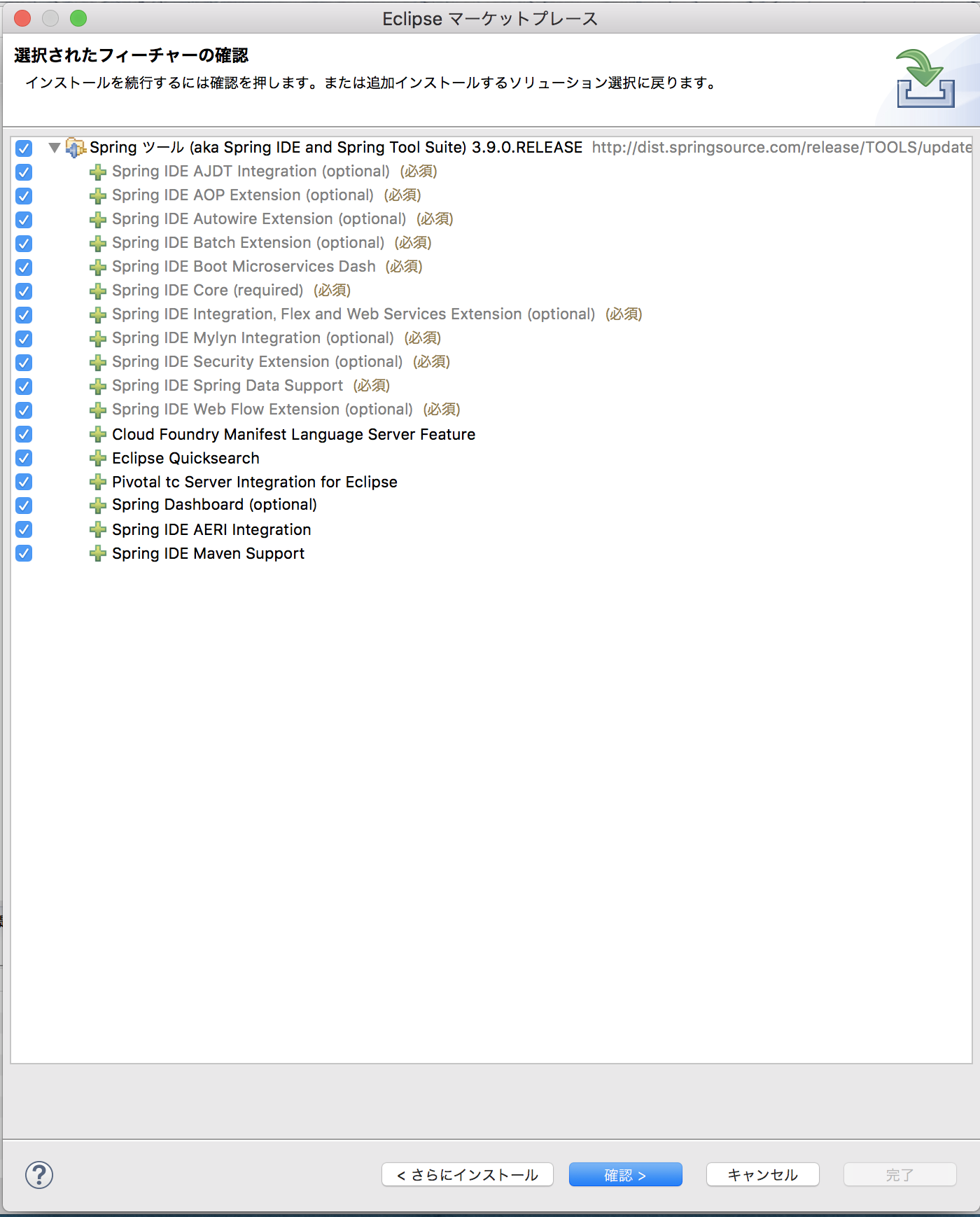Toggle the Eclipse Quicksearch checkbox
The width and height of the screenshot is (980, 1217).
click(x=24, y=458)
